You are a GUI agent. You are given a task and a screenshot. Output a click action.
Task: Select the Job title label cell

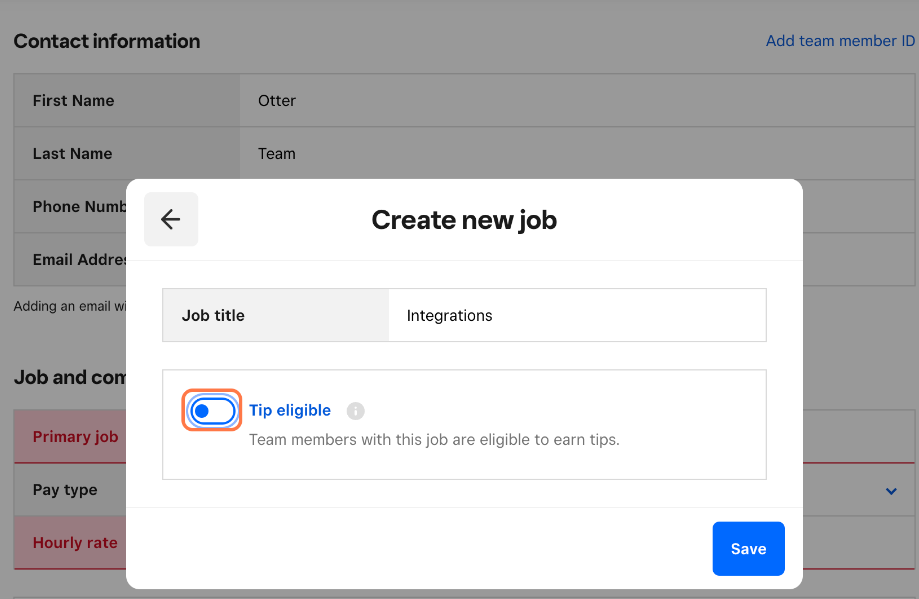(275, 315)
